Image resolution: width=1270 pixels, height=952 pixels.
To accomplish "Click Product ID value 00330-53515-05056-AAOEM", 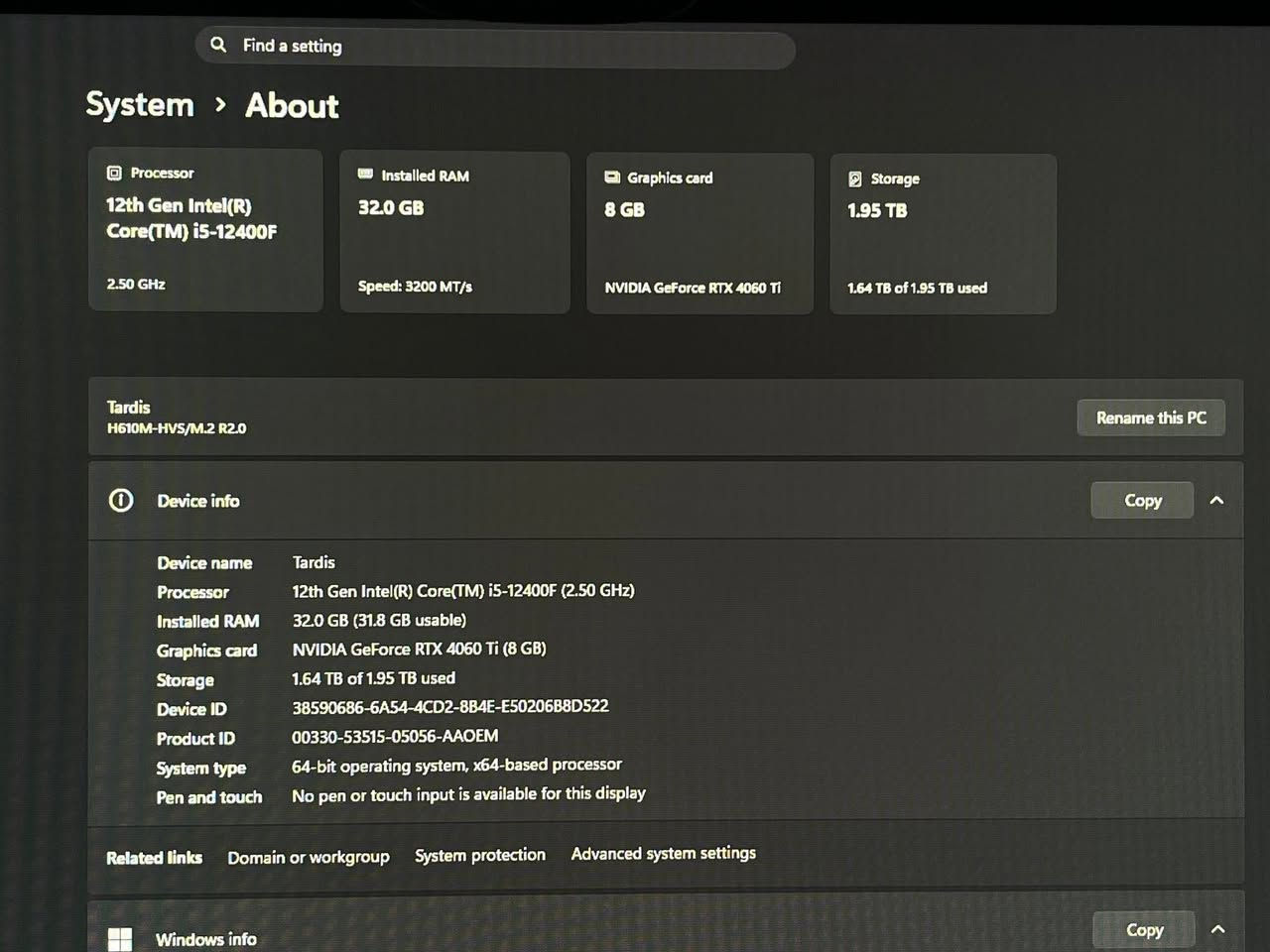I will tap(395, 736).
